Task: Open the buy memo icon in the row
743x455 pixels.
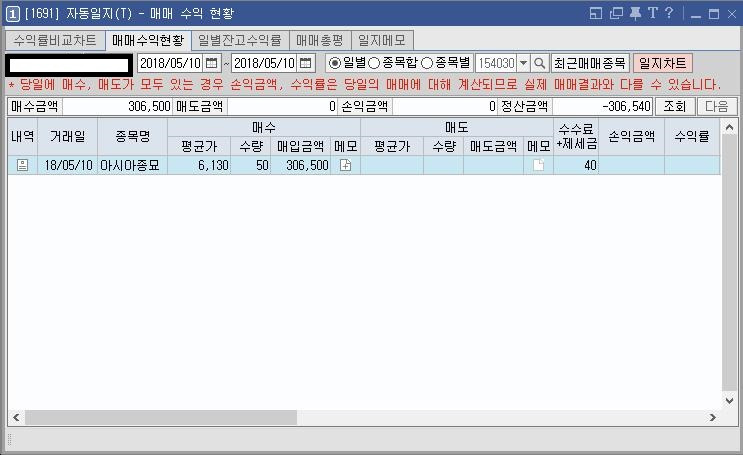Action: pyautogui.click(x=345, y=165)
